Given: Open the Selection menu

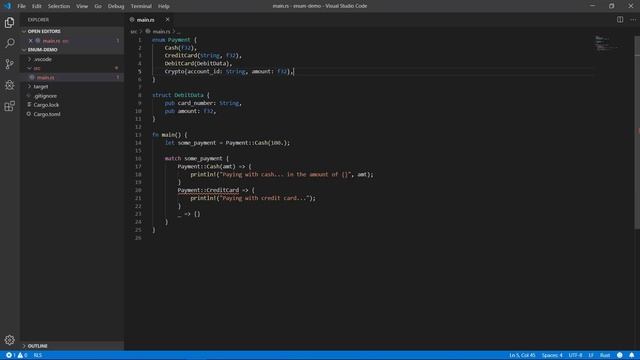Looking at the screenshot, I should pos(59,6).
